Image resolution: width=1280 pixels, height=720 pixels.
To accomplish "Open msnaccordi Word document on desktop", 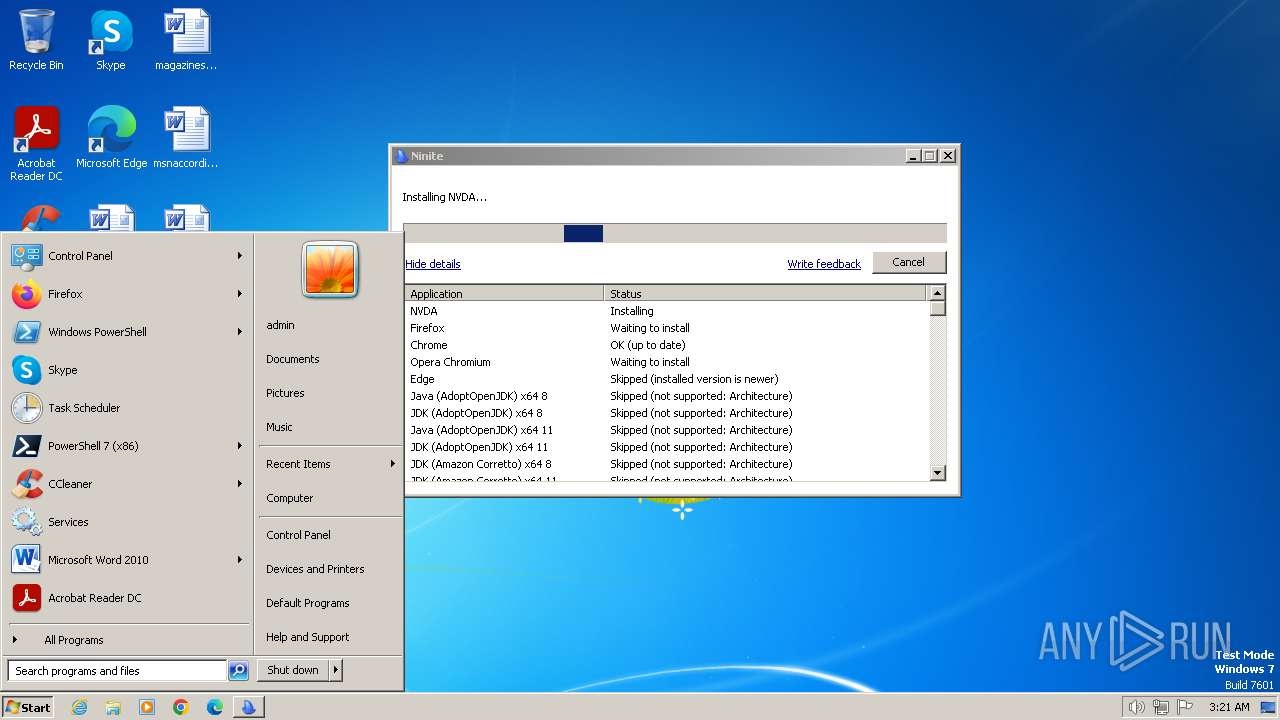I will [186, 138].
